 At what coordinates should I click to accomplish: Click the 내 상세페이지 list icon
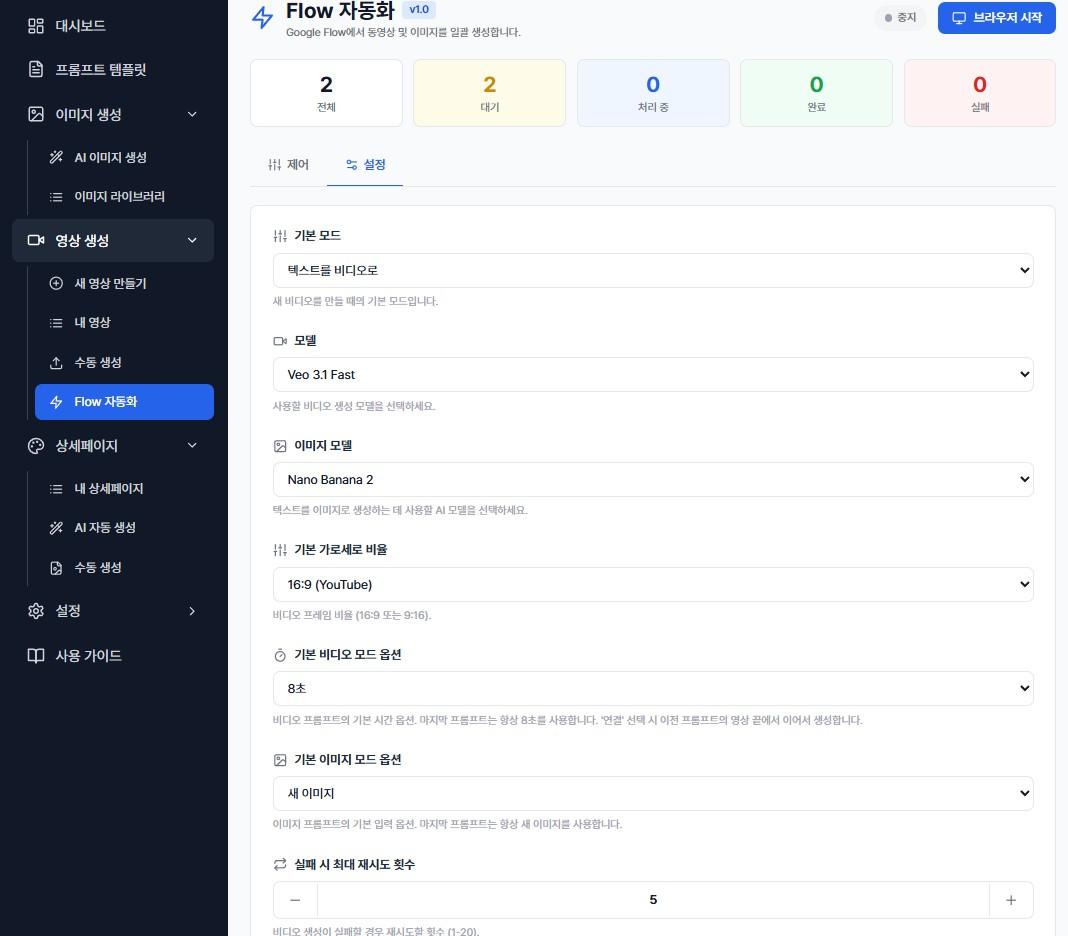point(56,488)
